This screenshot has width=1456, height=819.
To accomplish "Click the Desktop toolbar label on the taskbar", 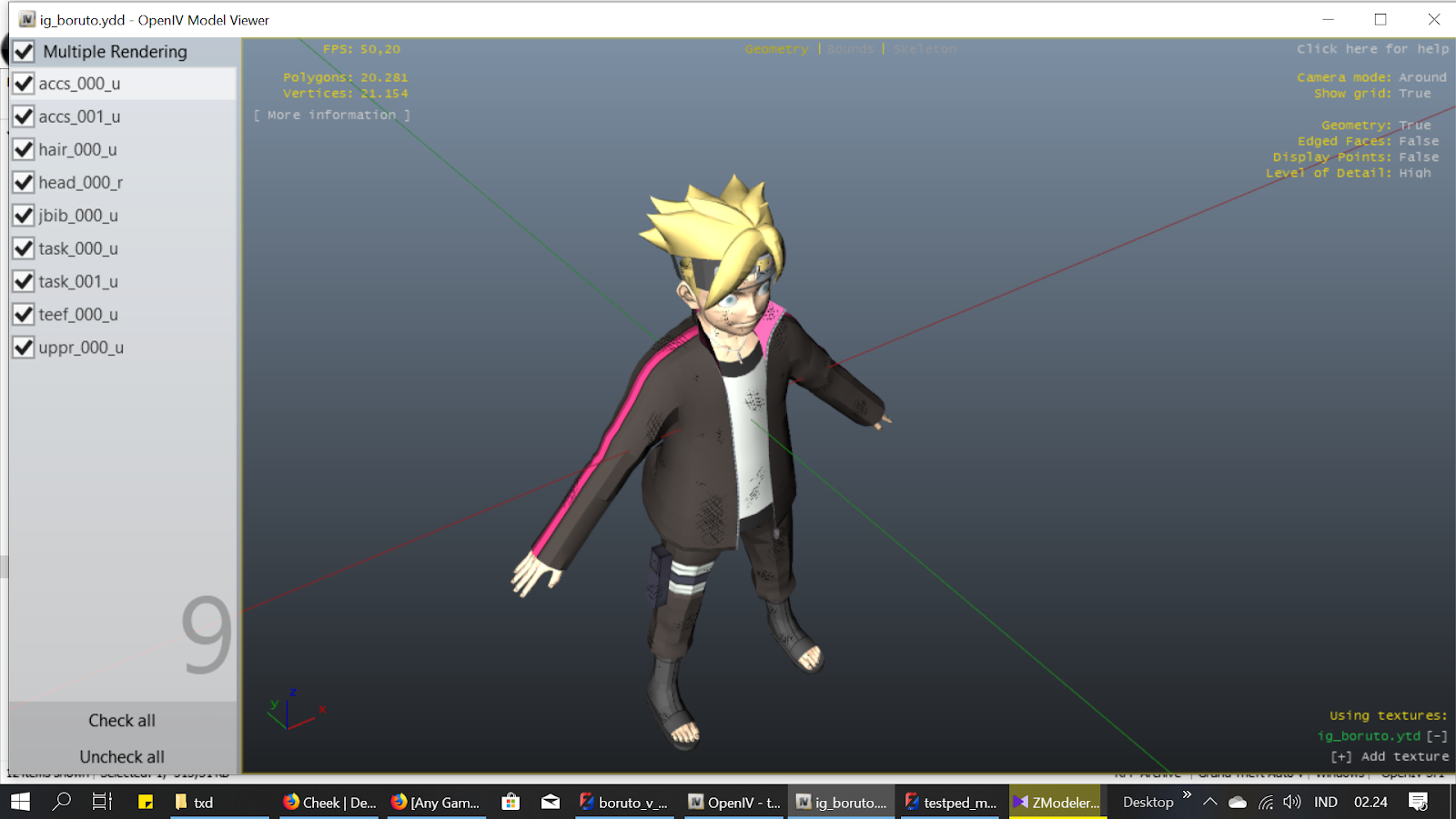I will click(1148, 803).
